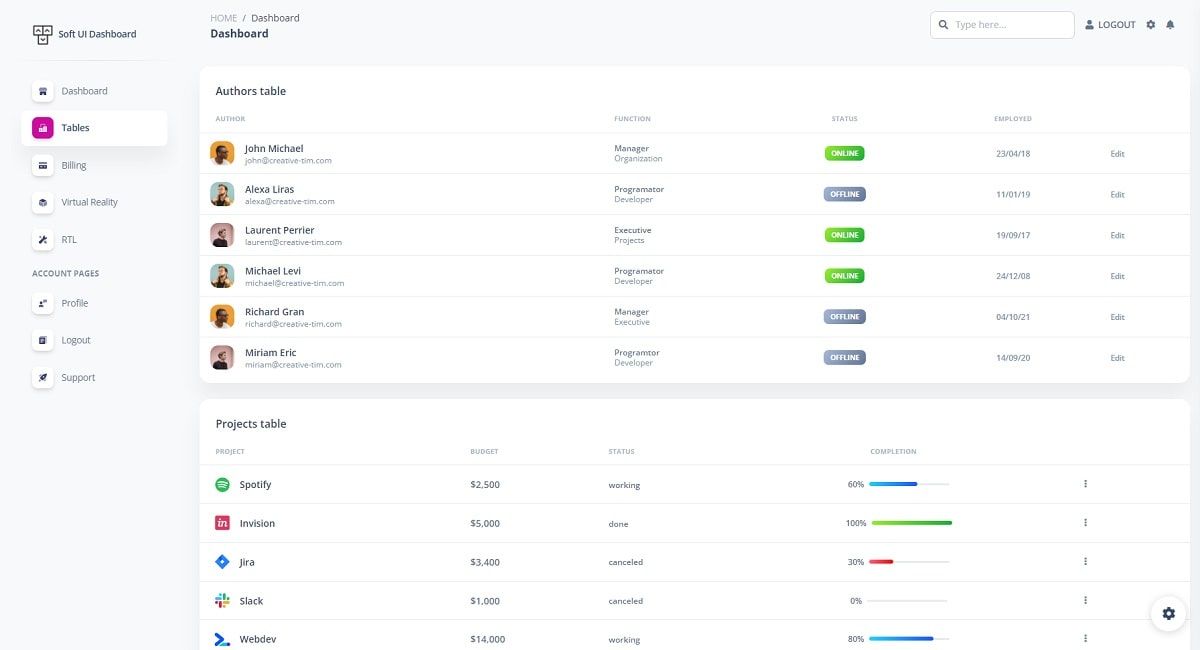Open the Profile icon under Account Pages
This screenshot has height=650, width=1200.
click(x=42, y=303)
